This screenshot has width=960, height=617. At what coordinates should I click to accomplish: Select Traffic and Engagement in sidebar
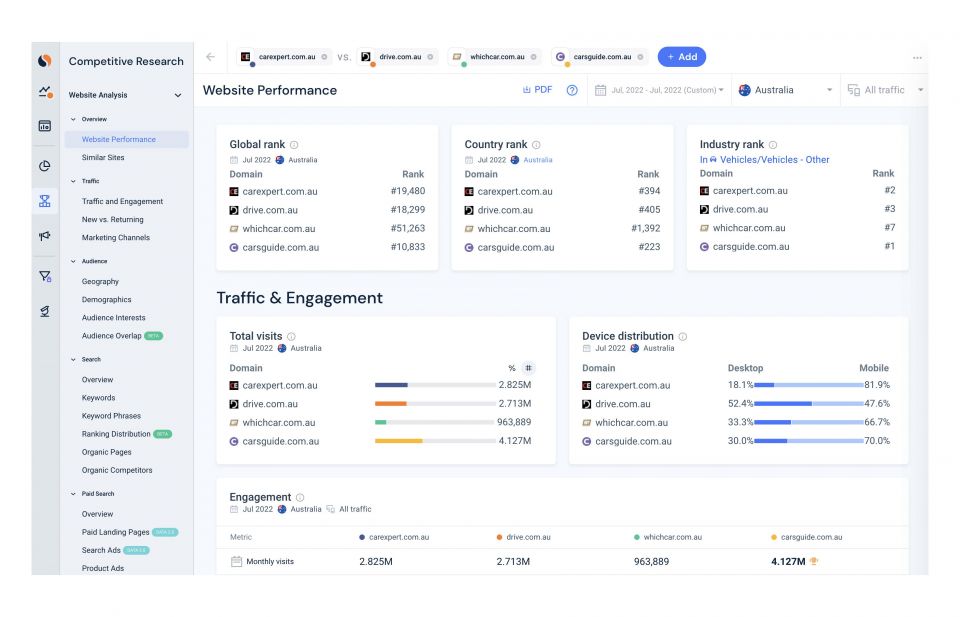(122, 201)
